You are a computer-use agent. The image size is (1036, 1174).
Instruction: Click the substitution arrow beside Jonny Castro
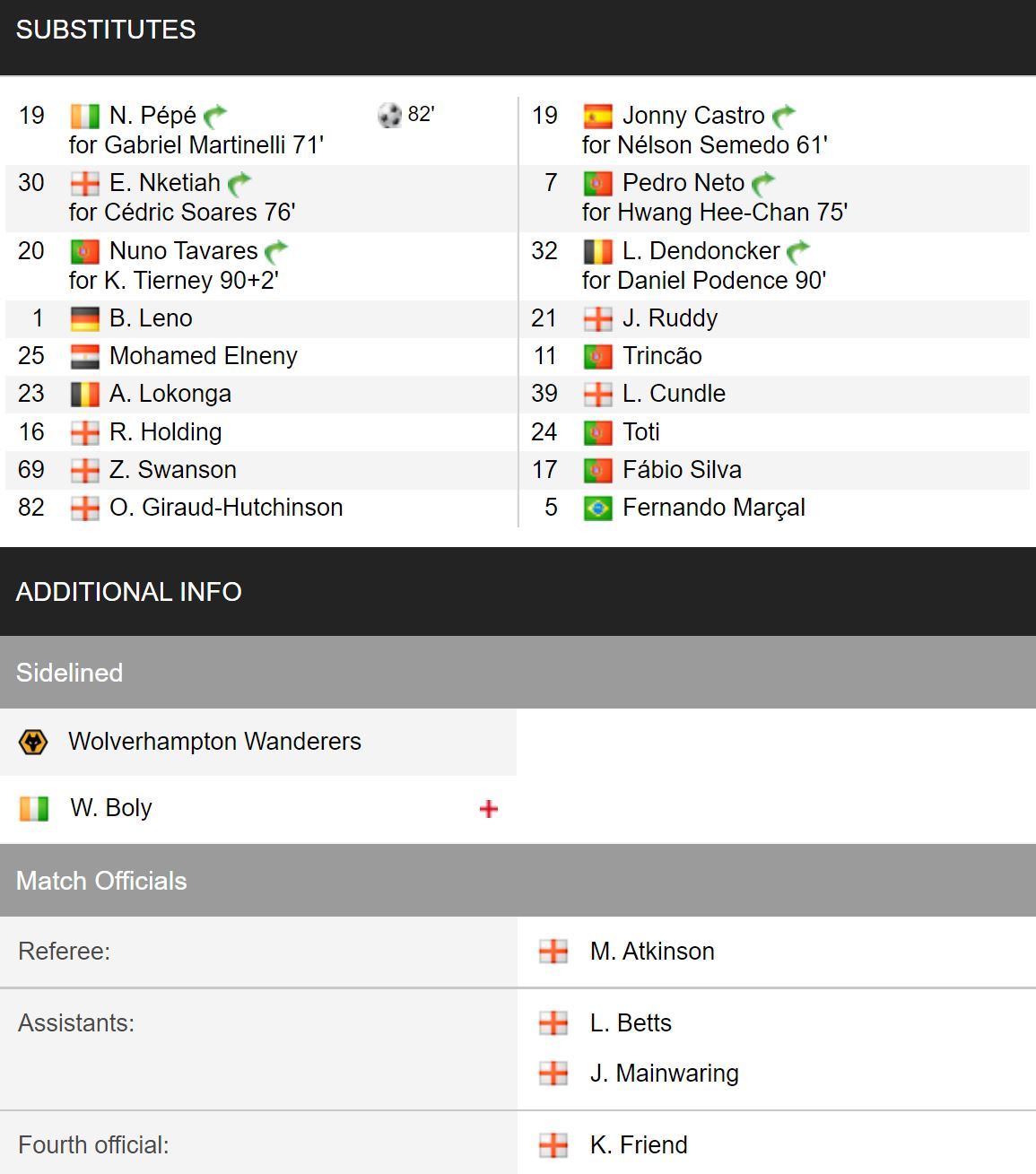click(784, 117)
